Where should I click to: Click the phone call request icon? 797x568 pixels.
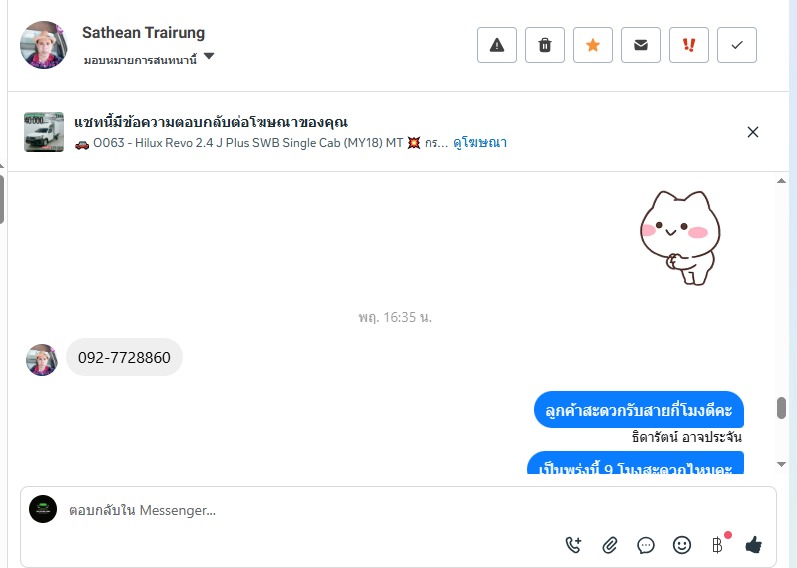point(573,545)
